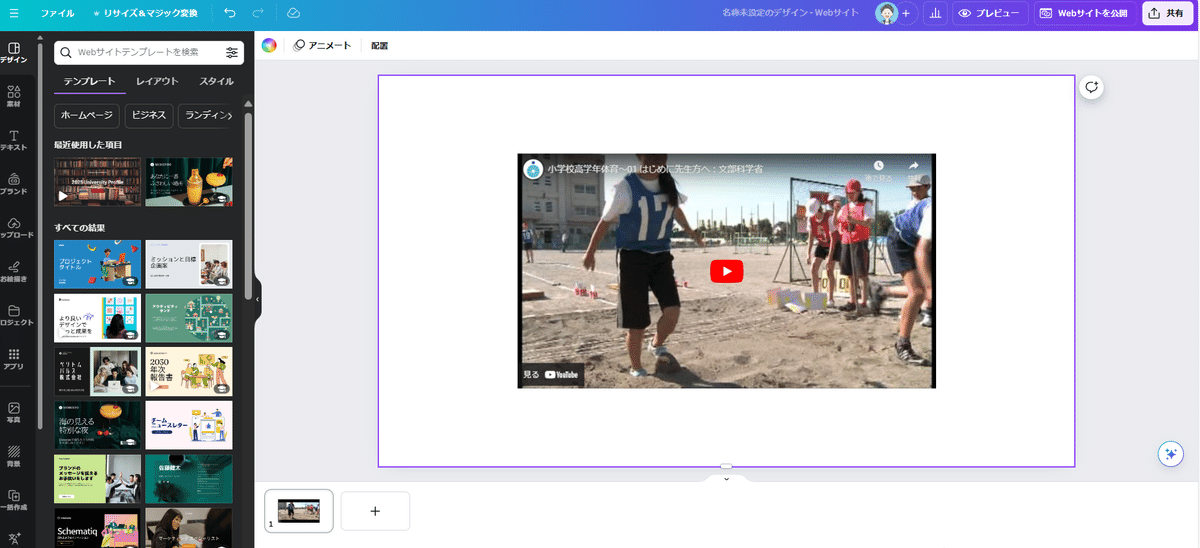Choose the プロジェクトタイトル template thumbnail

[x=97, y=264]
